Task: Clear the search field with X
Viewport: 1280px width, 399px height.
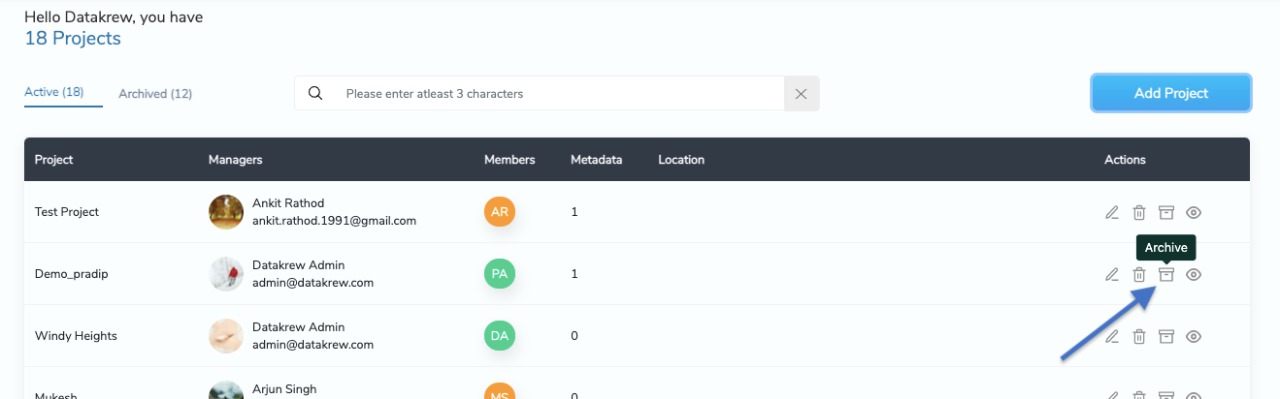Action: click(801, 93)
